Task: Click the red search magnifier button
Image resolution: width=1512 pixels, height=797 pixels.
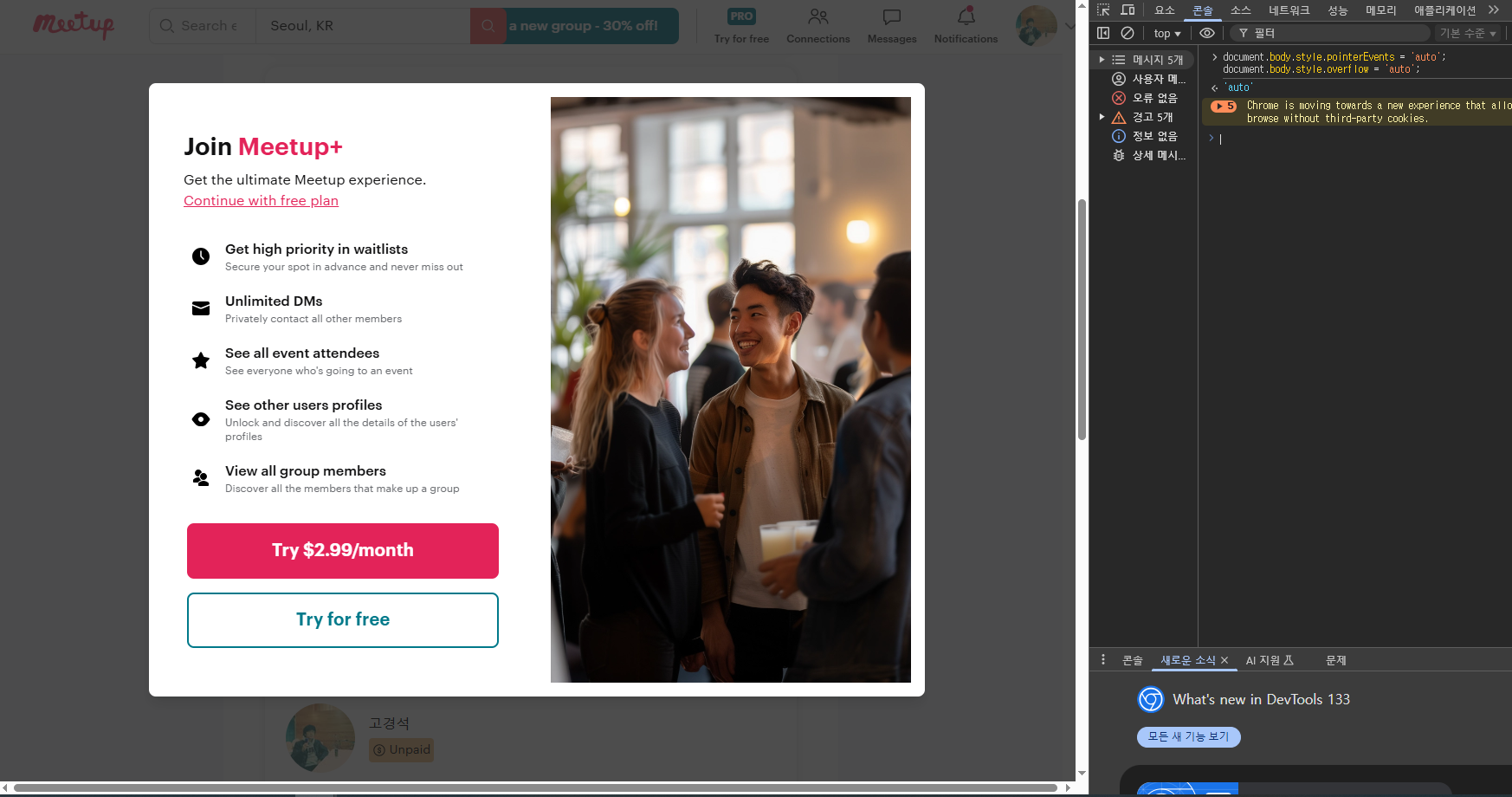Action: click(x=488, y=26)
